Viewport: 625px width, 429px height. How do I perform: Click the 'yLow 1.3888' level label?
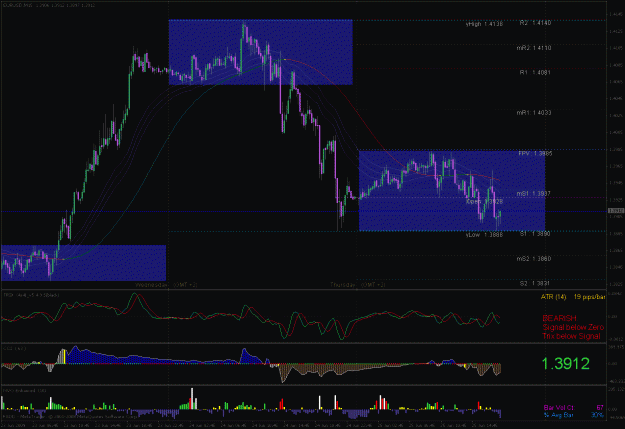[x=484, y=235]
